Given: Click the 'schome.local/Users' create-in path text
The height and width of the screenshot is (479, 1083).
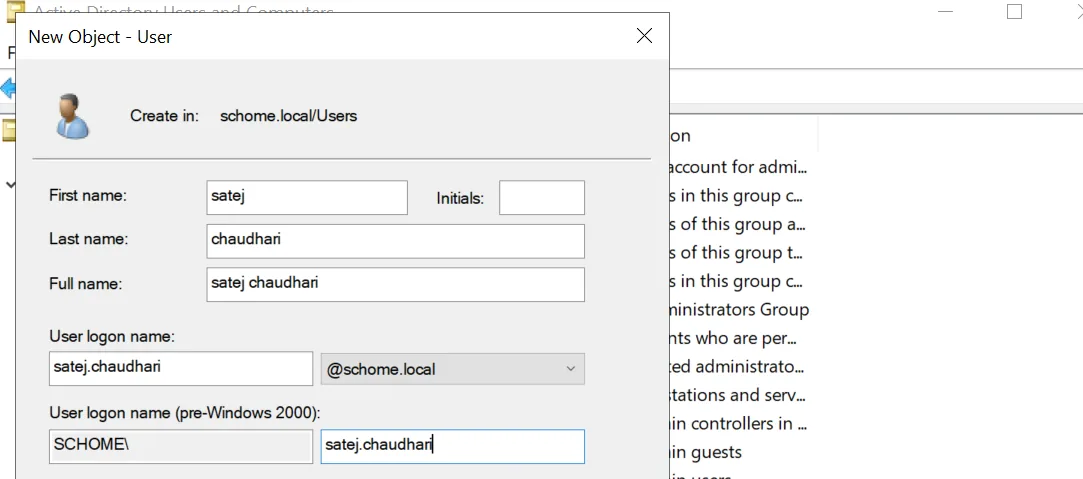Looking at the screenshot, I should click(x=288, y=116).
